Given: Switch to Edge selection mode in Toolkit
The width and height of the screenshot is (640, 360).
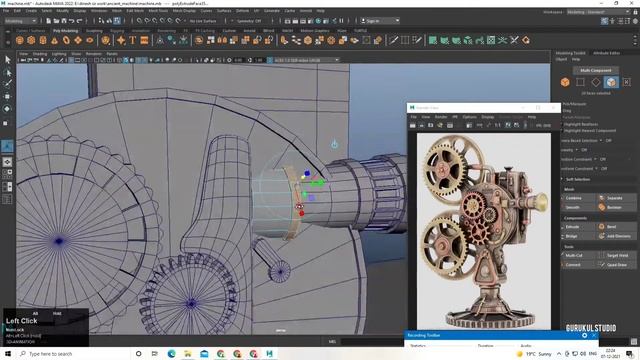Looking at the screenshot, I should (x=596, y=82).
